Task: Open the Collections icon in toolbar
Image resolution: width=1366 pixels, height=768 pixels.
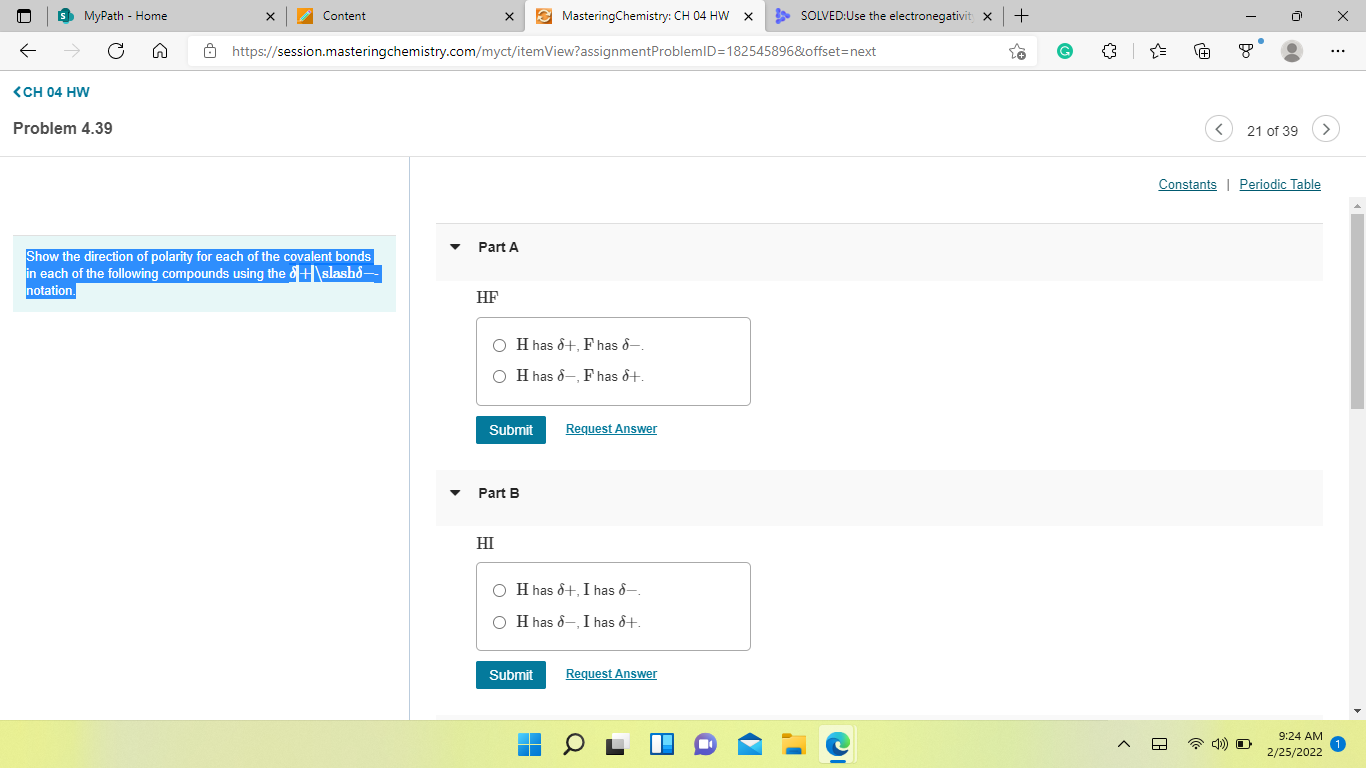Action: pos(1200,51)
